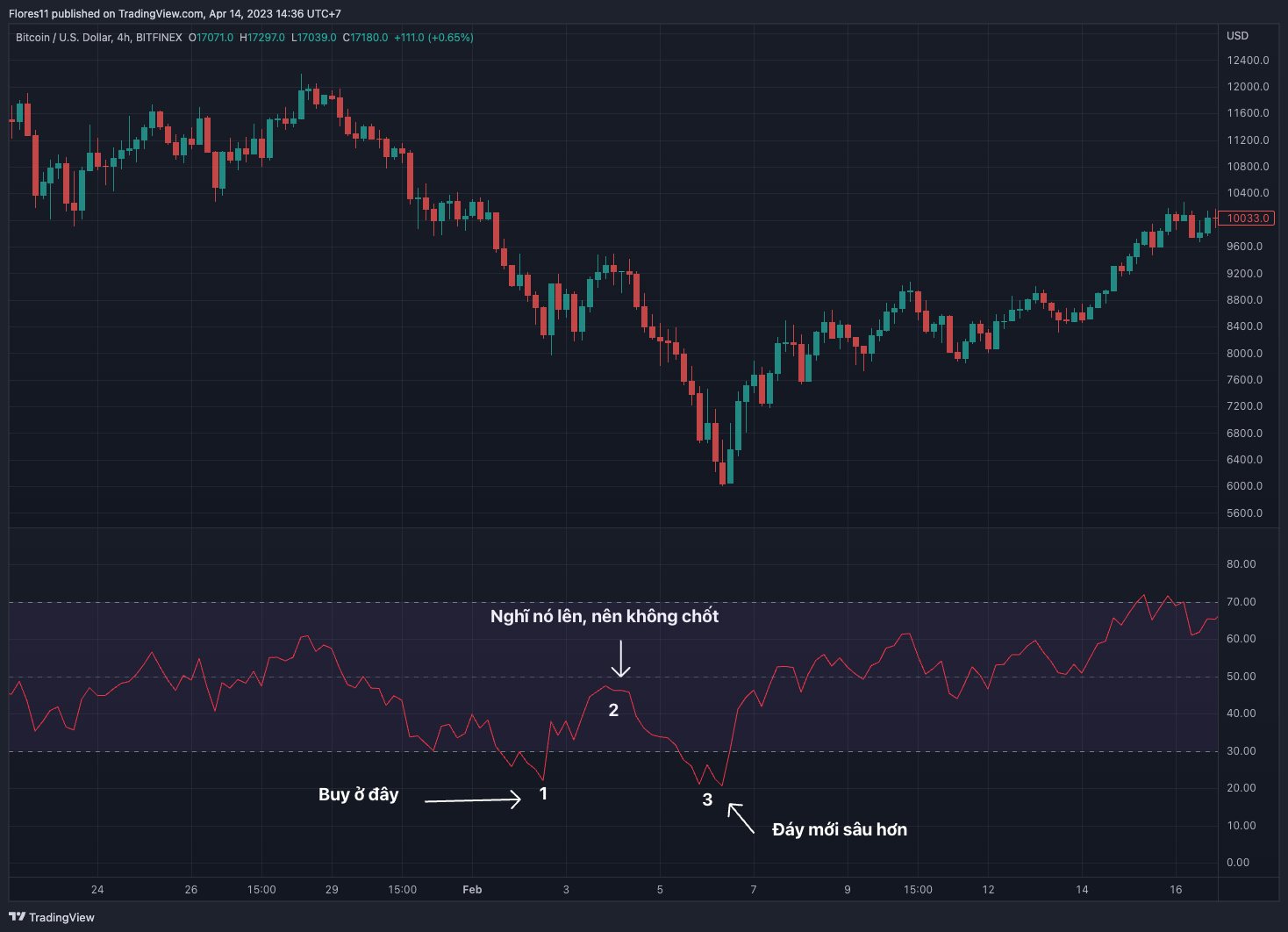Click the RSI 20.00 scale label
Screen dimensions: 1288x932
tap(1241, 788)
